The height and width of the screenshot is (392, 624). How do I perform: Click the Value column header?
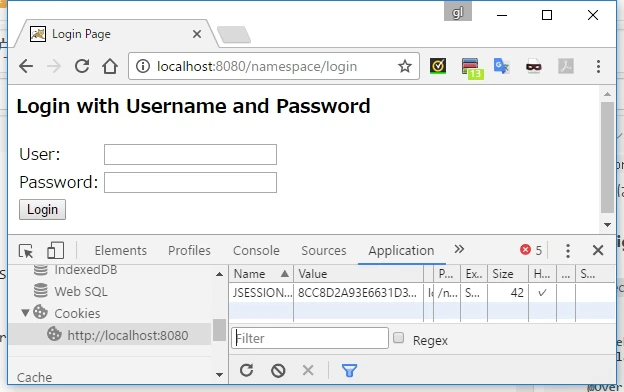click(359, 274)
